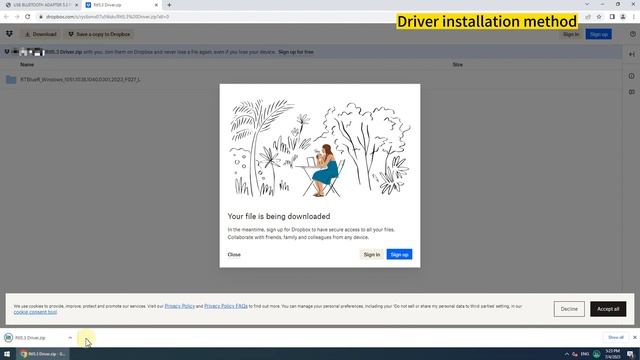The image size is (640, 360).
Task: Collapse the right sidebar with the arrow icon
Action: click(631, 54)
